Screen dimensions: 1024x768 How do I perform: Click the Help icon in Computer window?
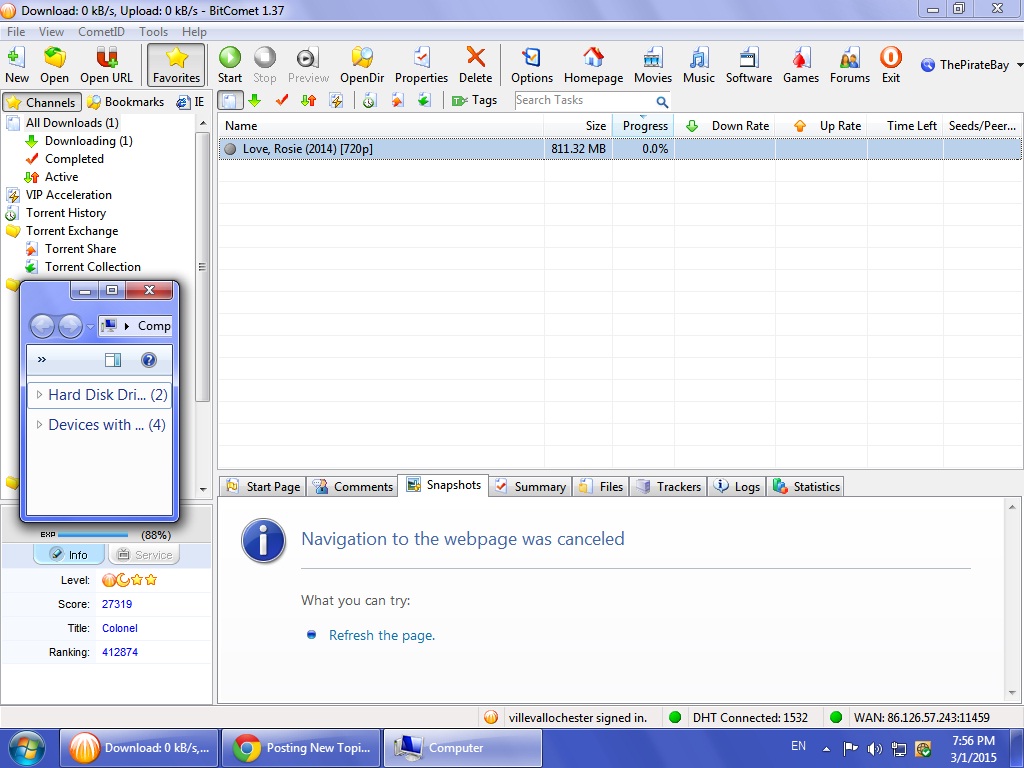pos(149,360)
